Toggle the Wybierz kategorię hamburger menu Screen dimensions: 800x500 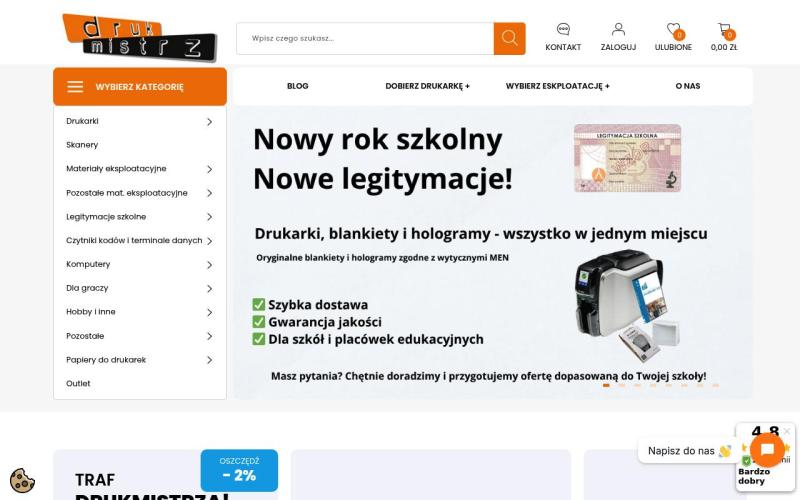point(75,87)
